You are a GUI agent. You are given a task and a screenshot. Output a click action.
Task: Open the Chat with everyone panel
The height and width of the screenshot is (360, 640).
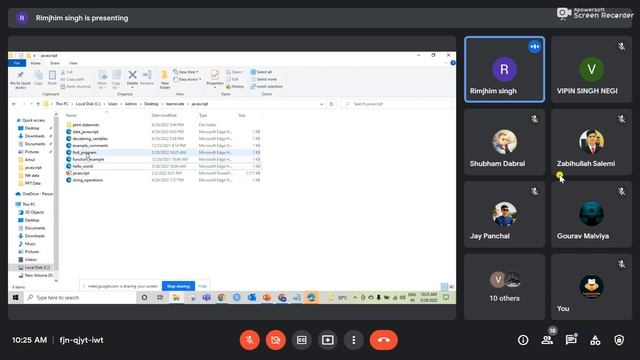click(571, 340)
